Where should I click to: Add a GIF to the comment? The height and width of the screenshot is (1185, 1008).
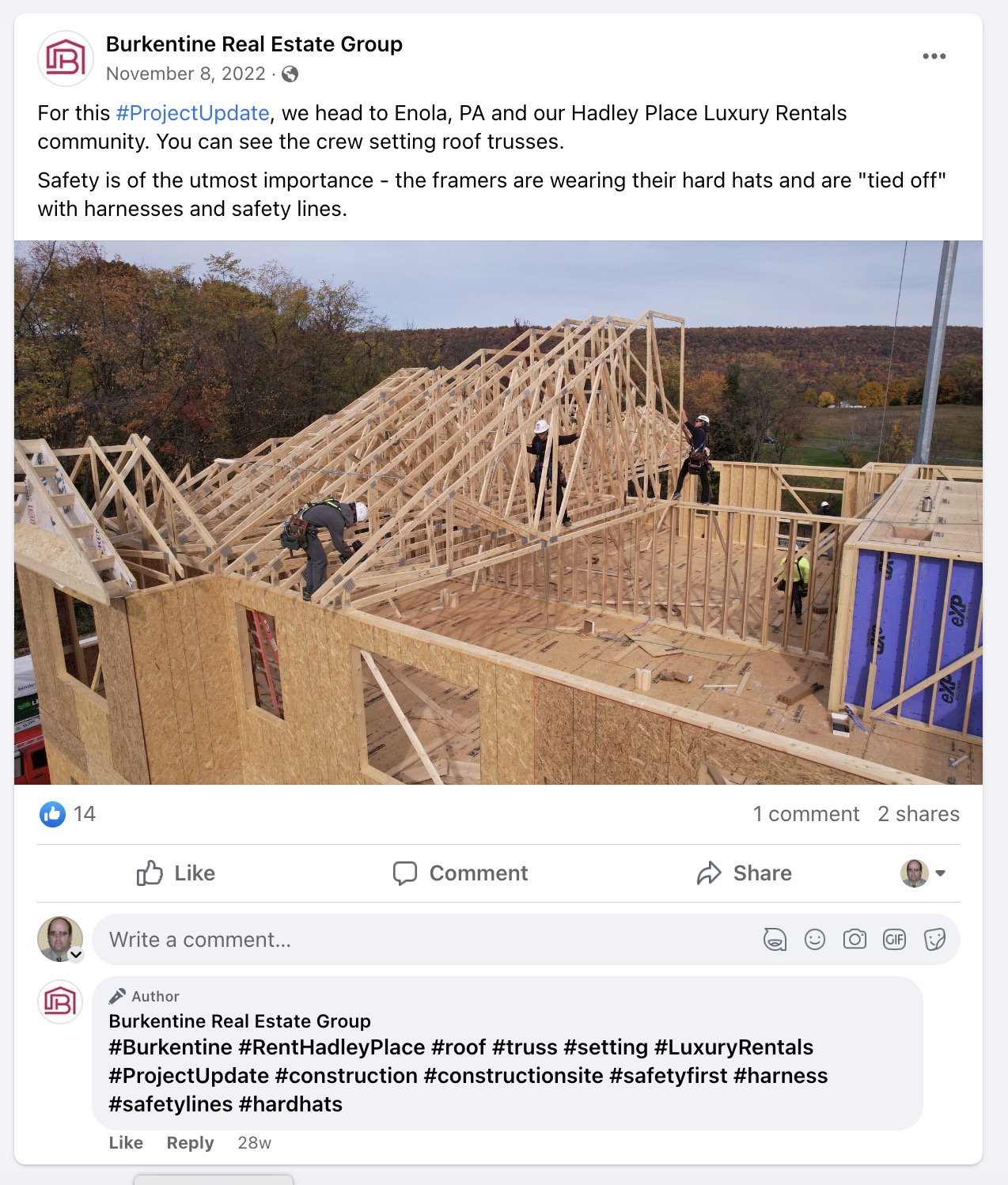tap(894, 939)
